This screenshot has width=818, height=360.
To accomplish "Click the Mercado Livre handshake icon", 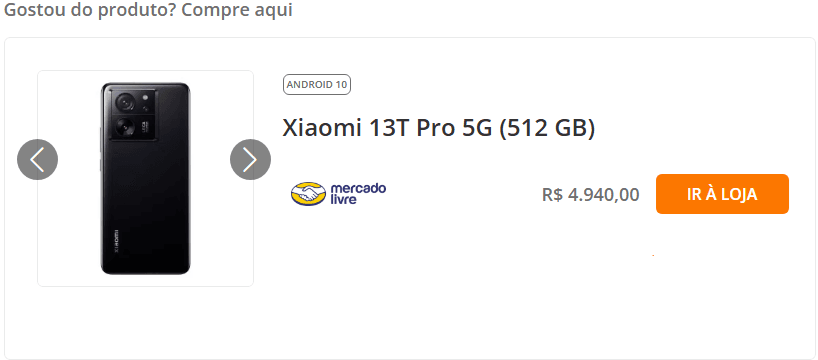I will (x=308, y=194).
